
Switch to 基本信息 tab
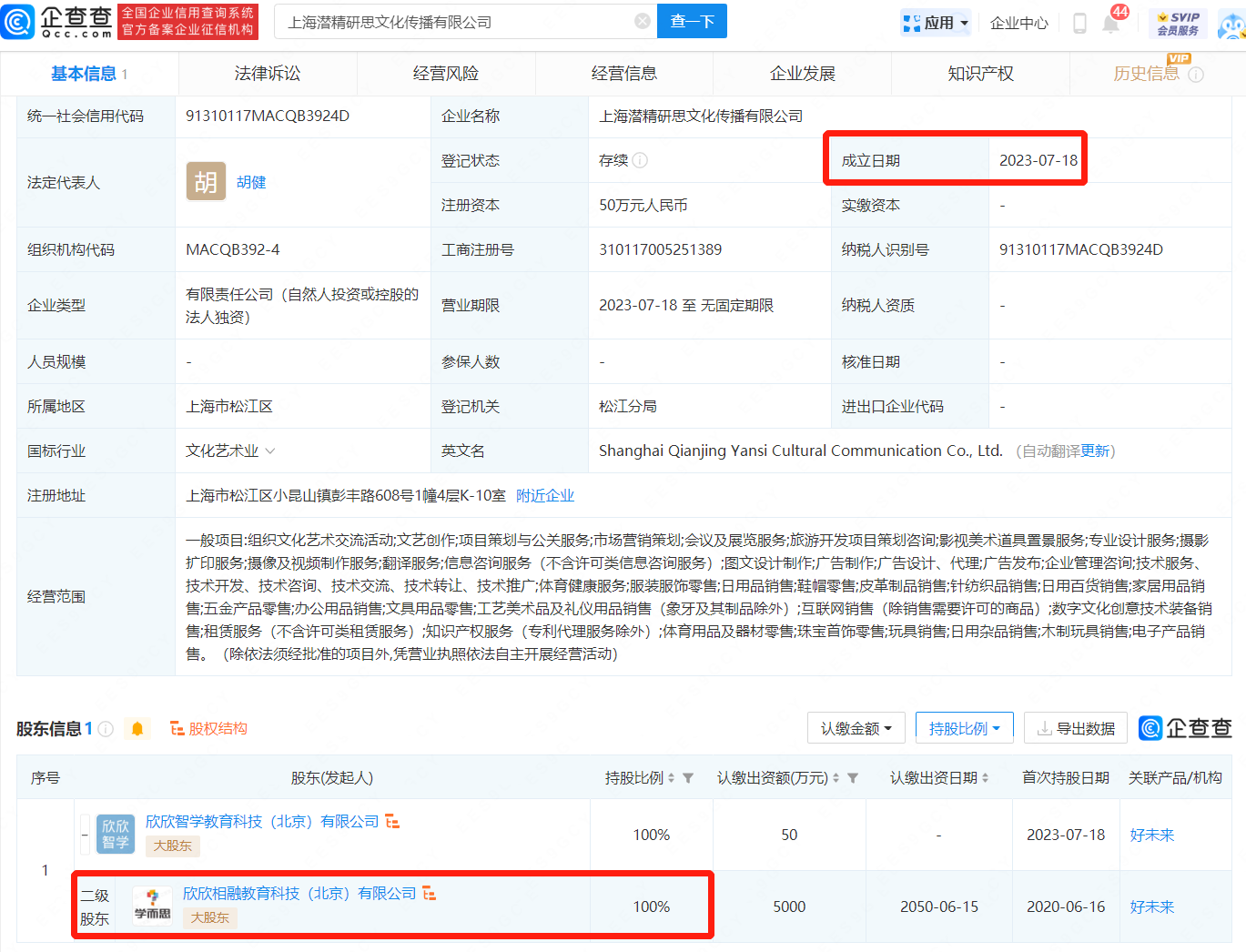(x=89, y=74)
